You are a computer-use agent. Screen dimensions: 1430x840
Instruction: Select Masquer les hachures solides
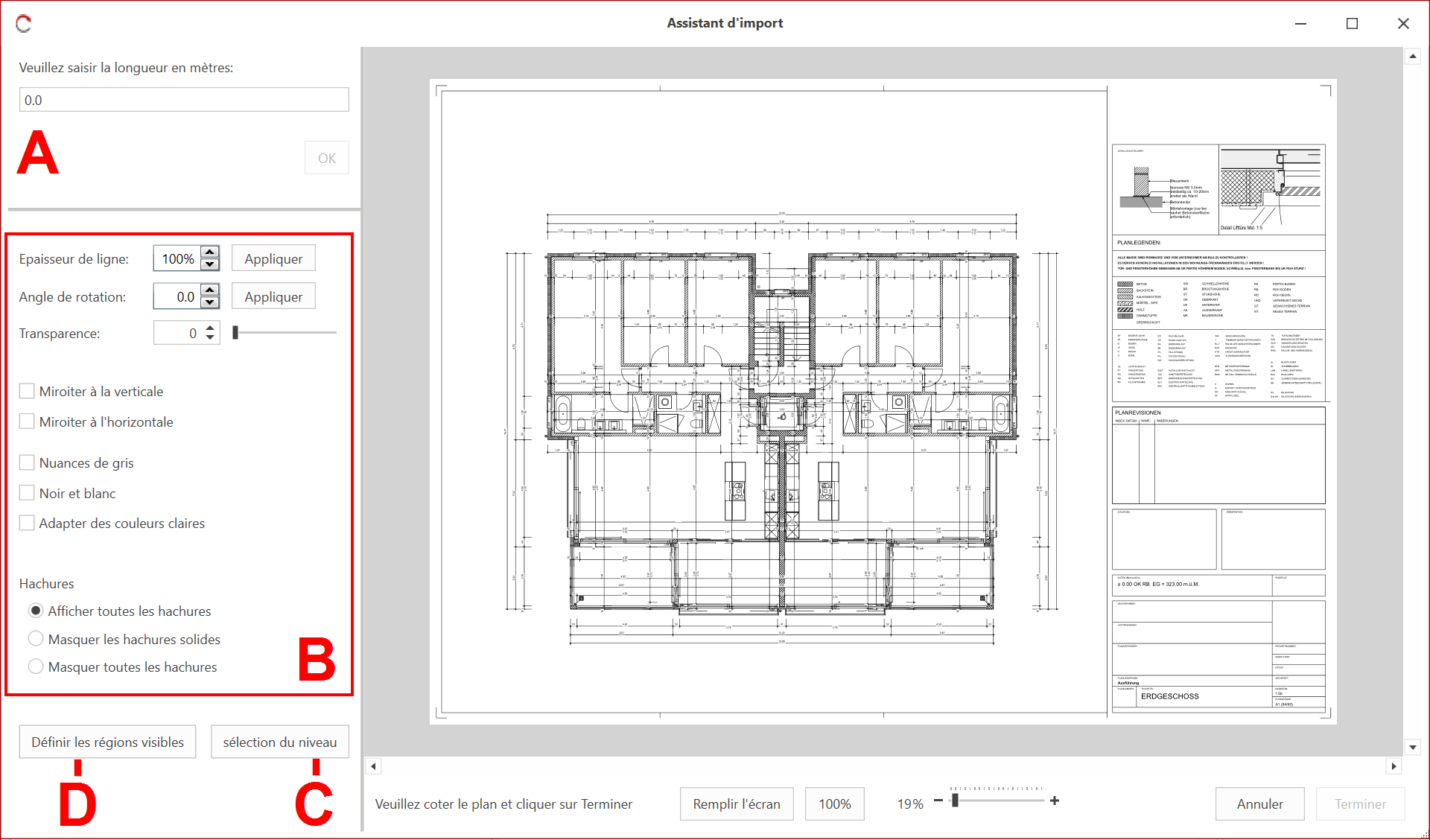tap(35, 639)
